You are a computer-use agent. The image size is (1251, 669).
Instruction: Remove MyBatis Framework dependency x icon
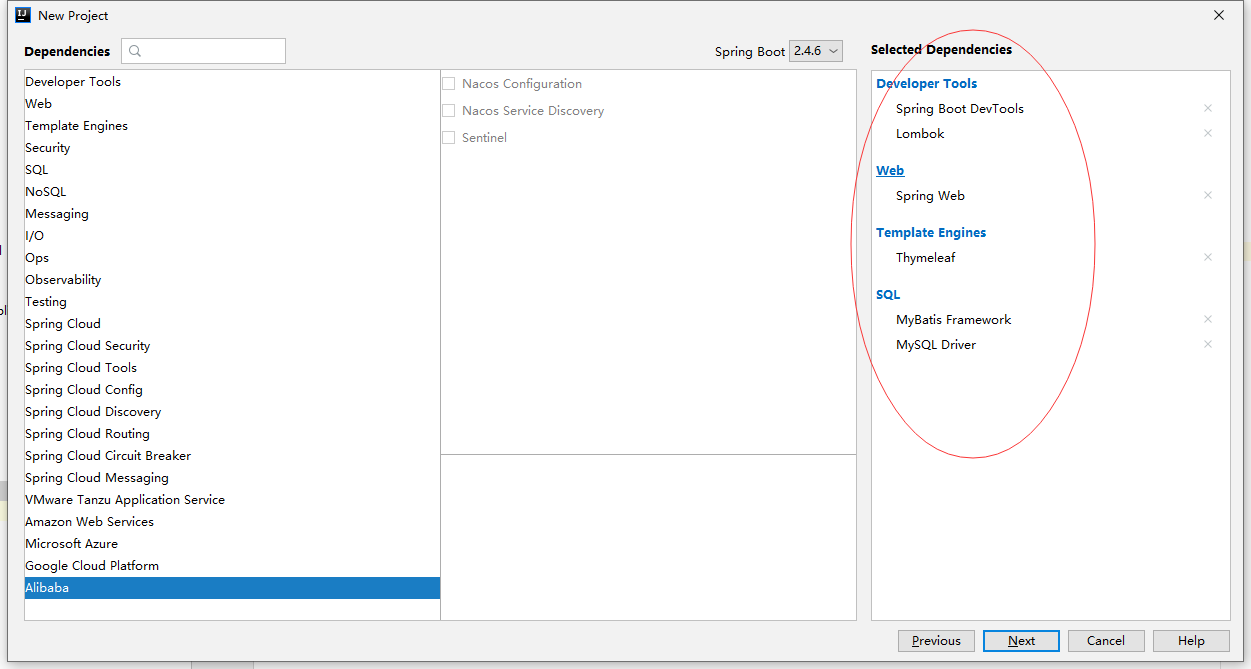pos(1208,319)
